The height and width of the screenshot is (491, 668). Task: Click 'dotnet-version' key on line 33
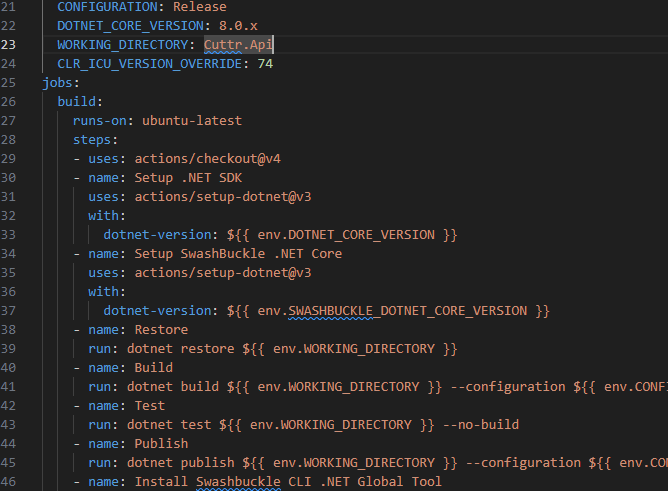pos(157,235)
